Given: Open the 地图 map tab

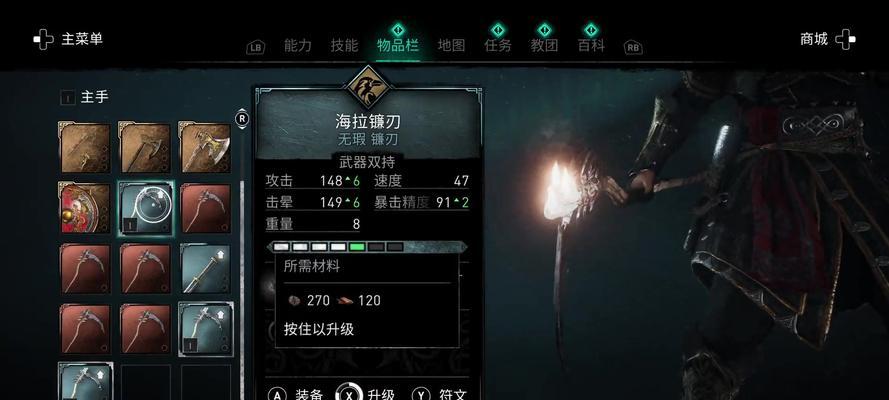Looking at the screenshot, I should tap(451, 45).
